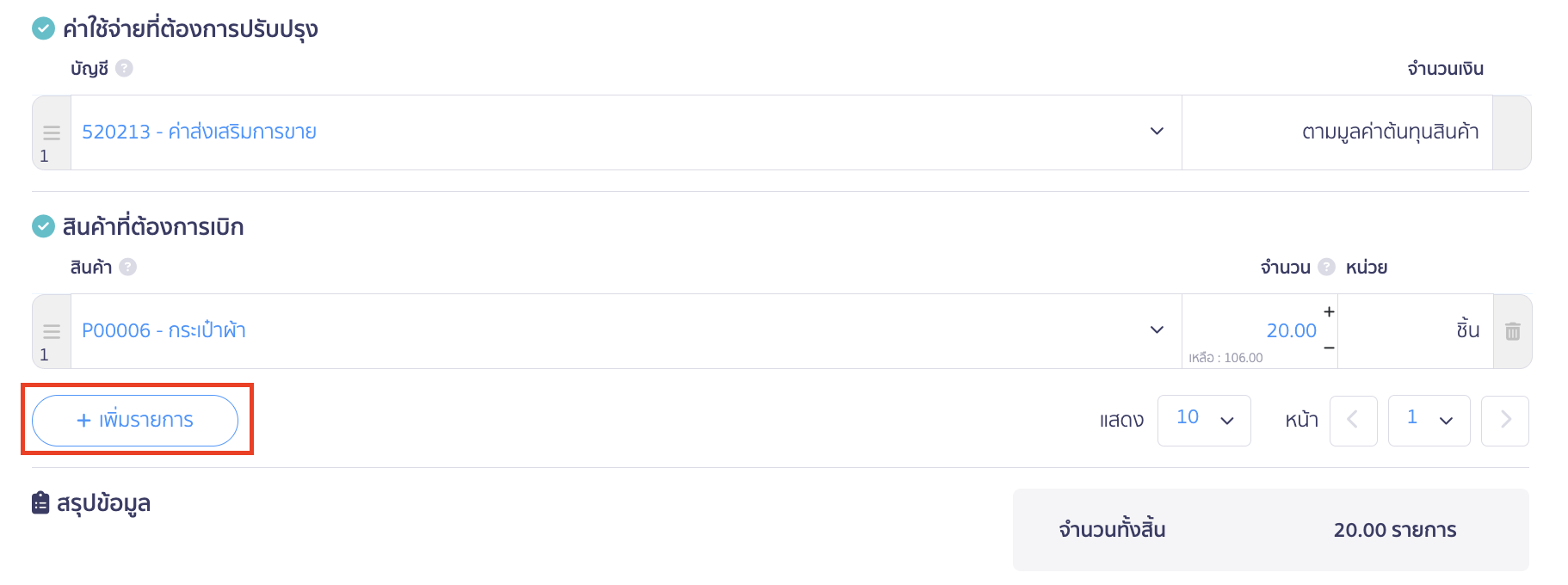The height and width of the screenshot is (585, 1568).
Task: Increase quantity with the plus stepper
Action: point(1329,312)
